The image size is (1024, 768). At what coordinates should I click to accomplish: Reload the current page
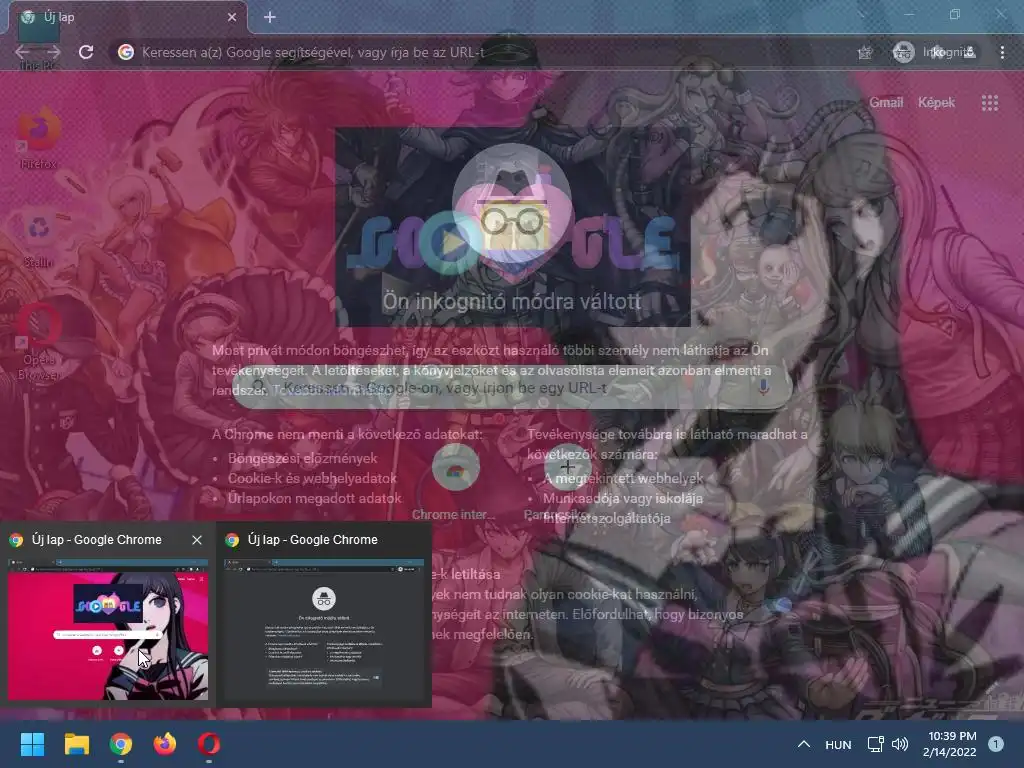coord(86,52)
